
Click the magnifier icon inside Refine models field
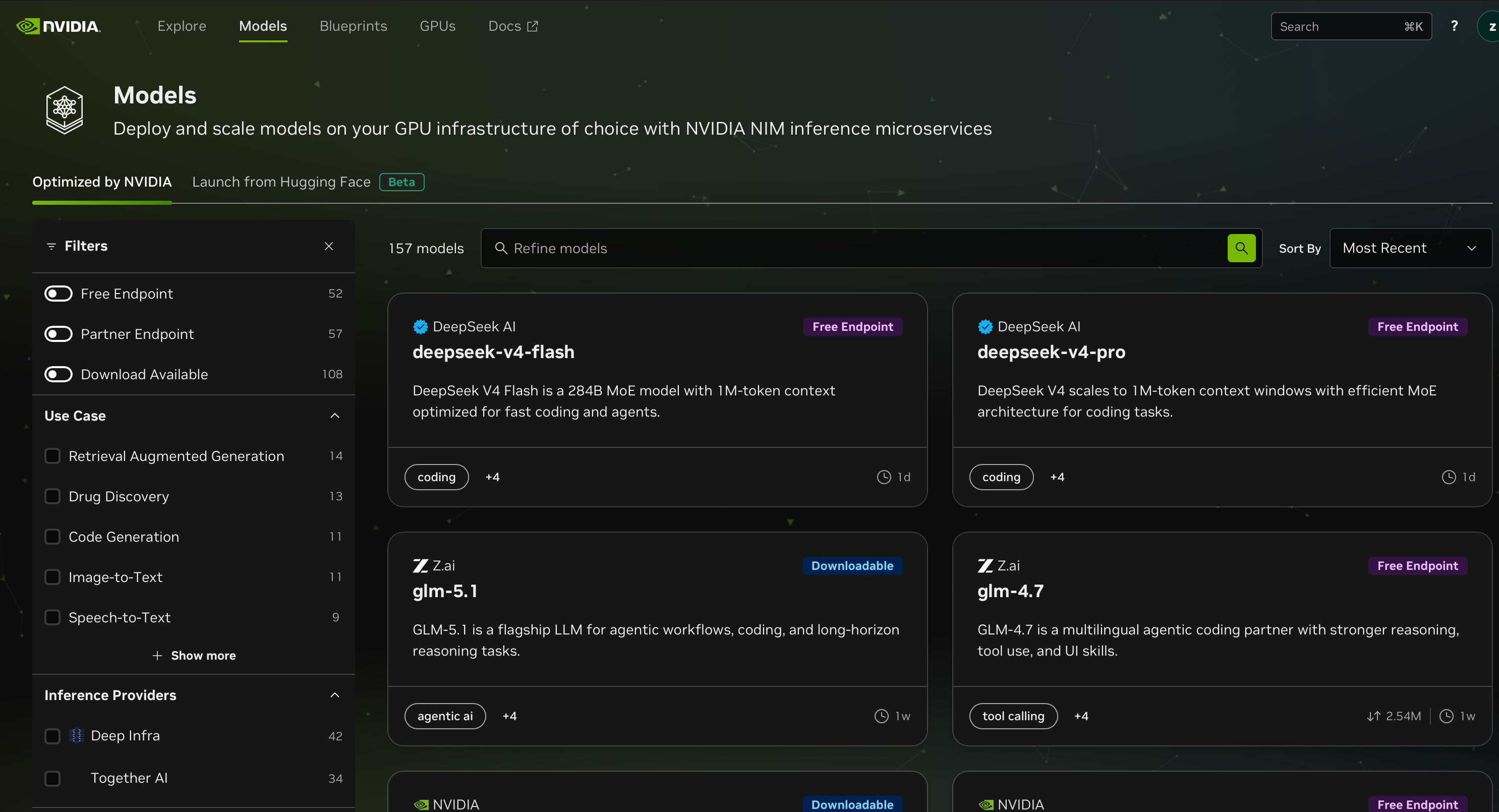500,248
